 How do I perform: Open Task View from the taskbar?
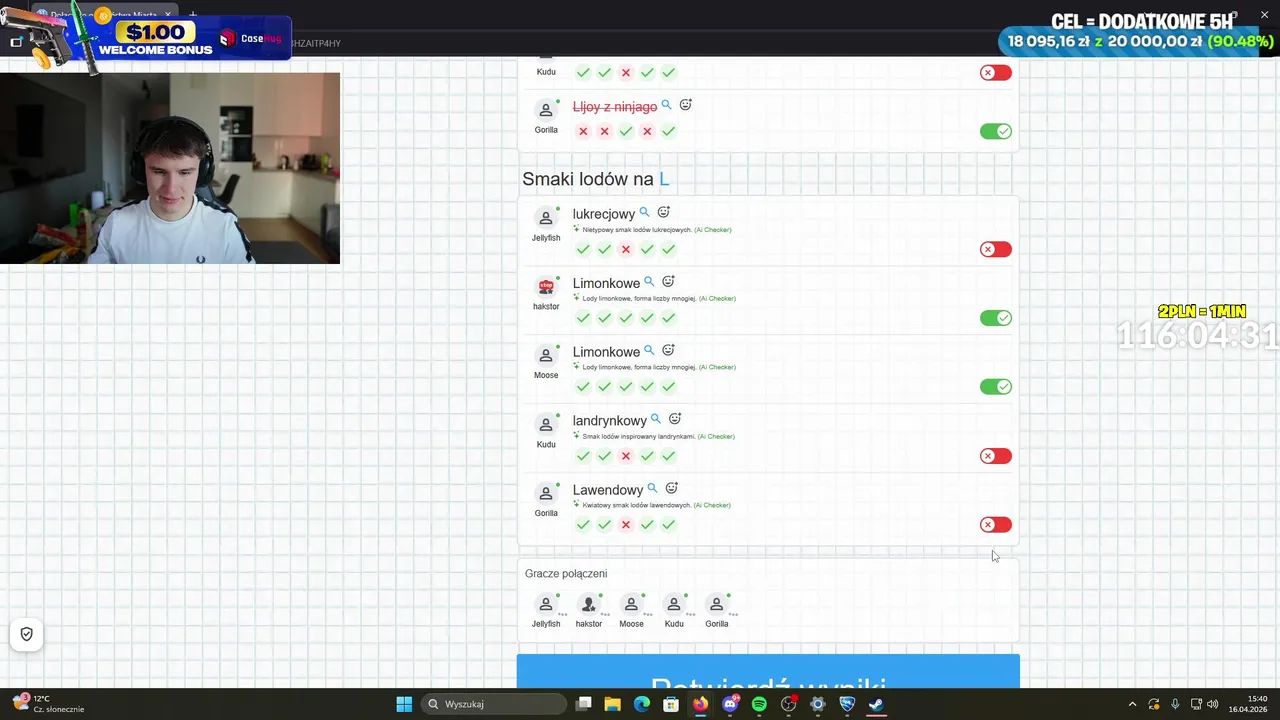pyautogui.click(x=584, y=704)
